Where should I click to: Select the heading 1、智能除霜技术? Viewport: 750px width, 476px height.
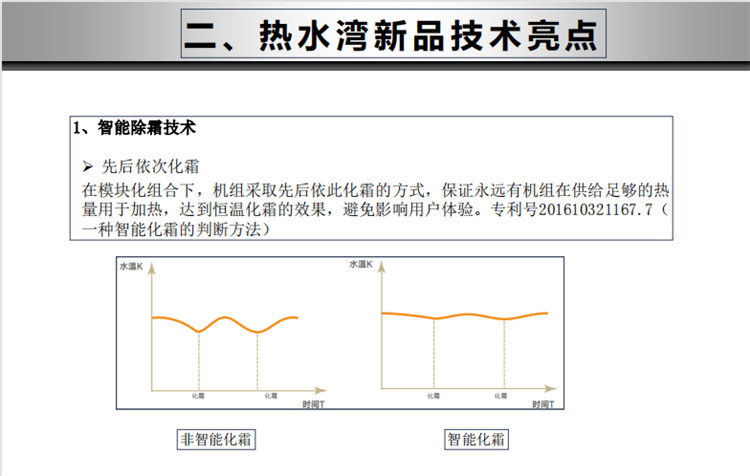[x=134, y=128]
